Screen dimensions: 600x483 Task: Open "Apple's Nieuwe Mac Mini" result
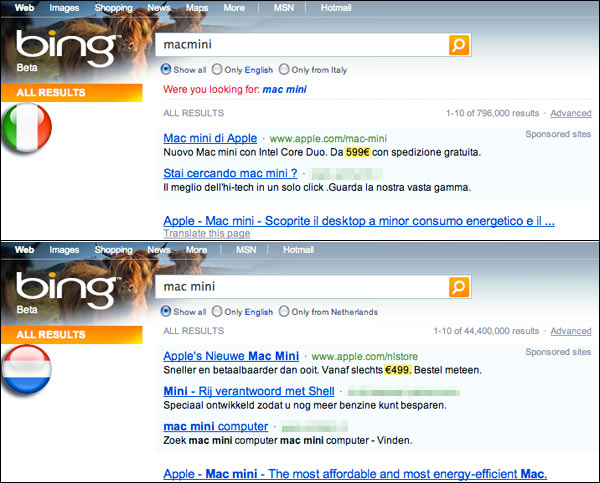(232, 354)
